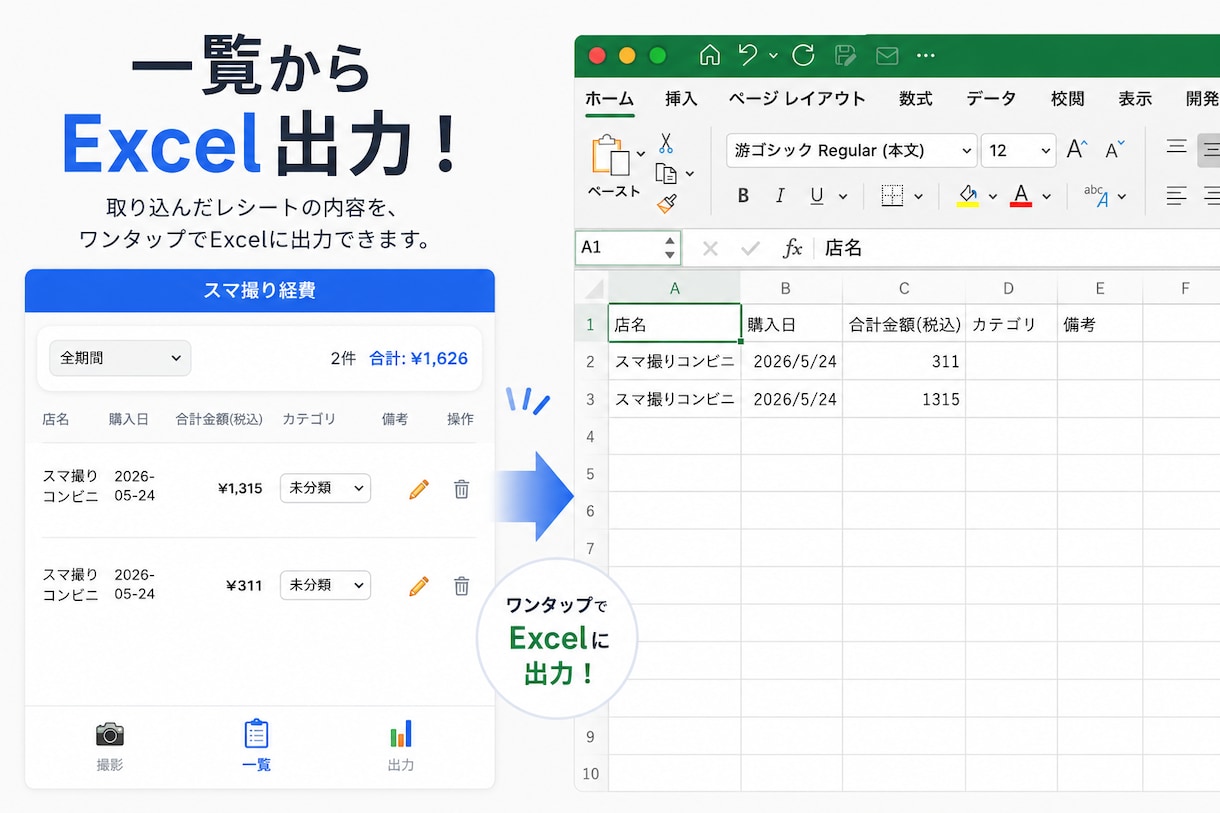Click the formula bar cancel X icon
1220x813 pixels.
[710, 248]
